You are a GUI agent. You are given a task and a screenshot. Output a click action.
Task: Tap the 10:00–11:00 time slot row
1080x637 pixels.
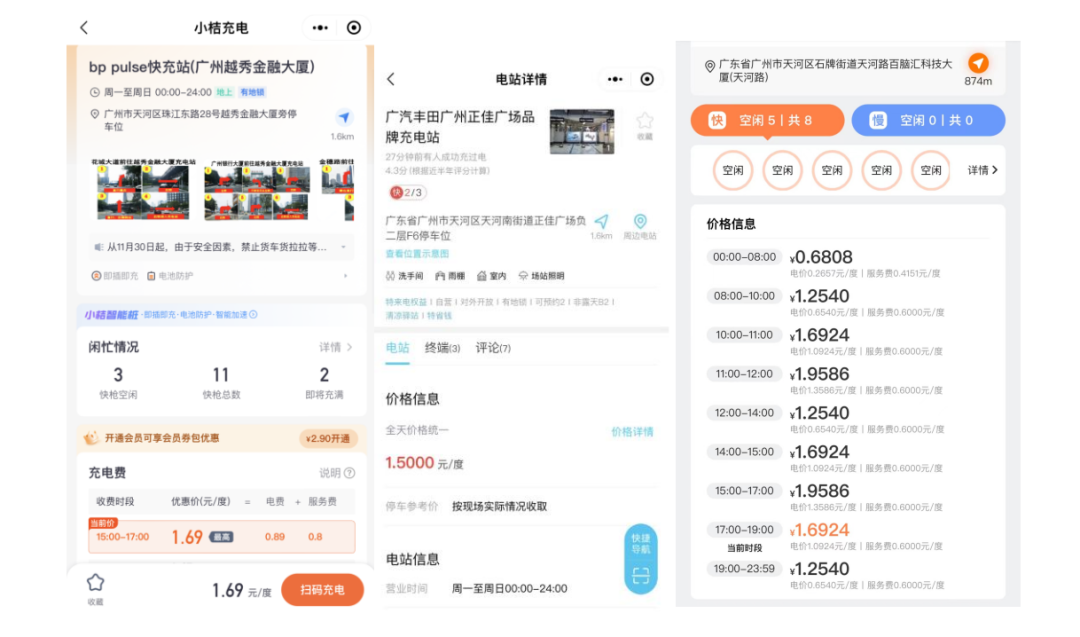pyautogui.click(x=847, y=342)
